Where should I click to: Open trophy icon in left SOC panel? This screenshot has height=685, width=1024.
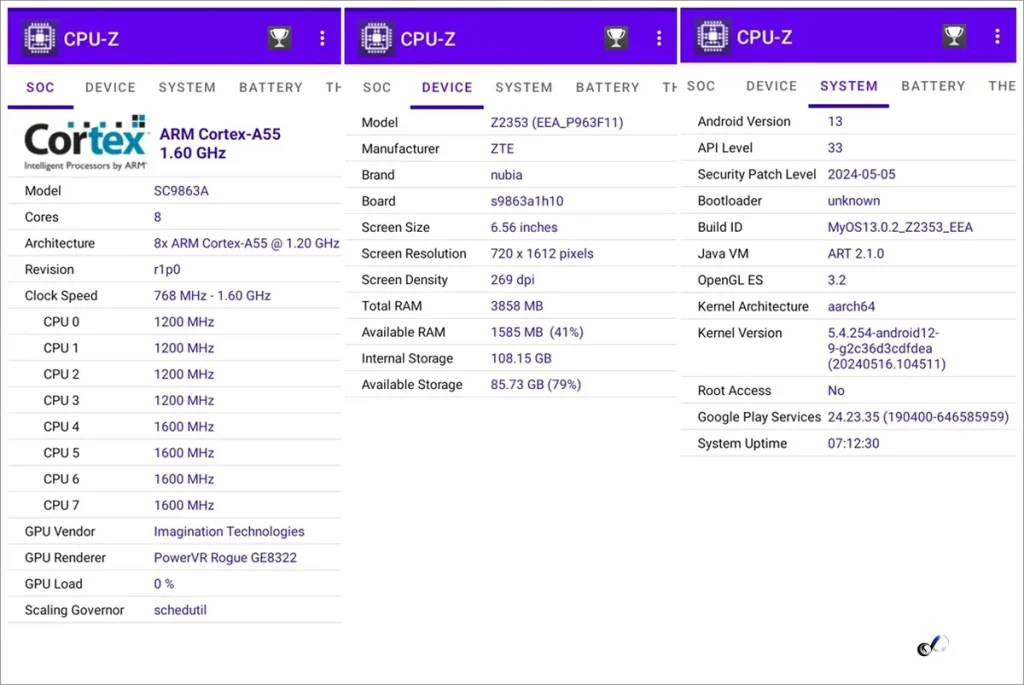pos(280,38)
